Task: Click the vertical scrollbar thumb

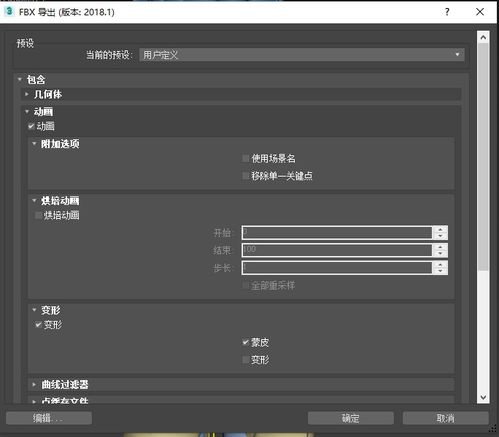Action: (483, 157)
